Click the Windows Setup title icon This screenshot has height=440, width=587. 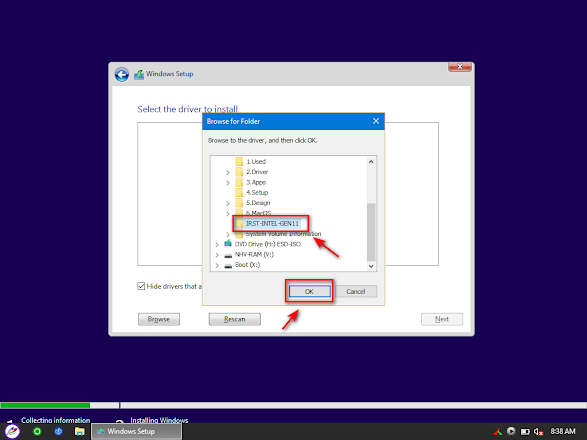(x=139, y=74)
